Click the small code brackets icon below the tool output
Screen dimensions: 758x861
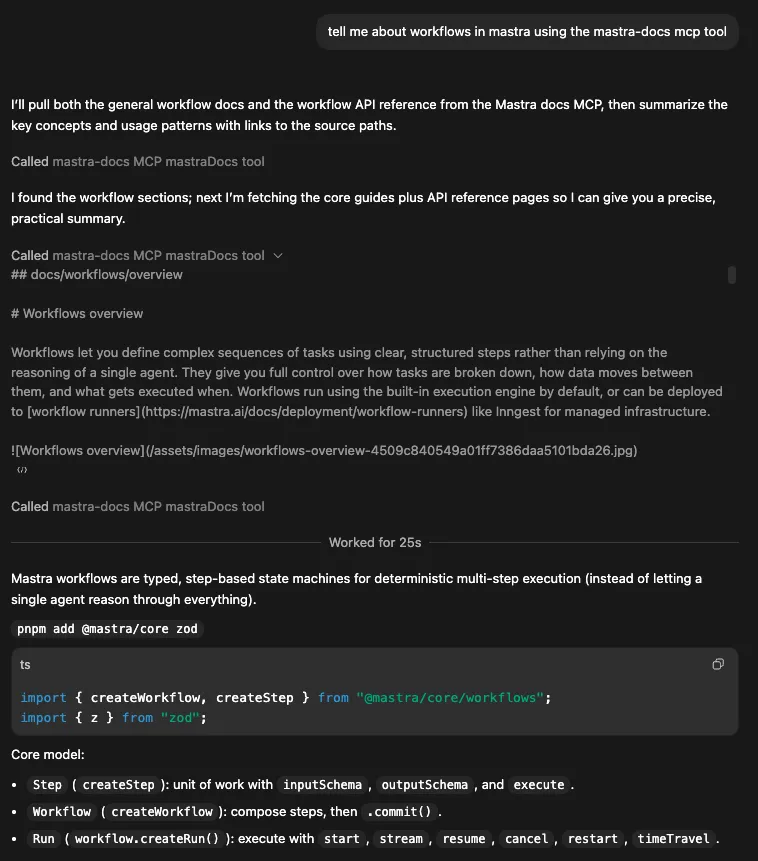pyautogui.click(x=22, y=470)
